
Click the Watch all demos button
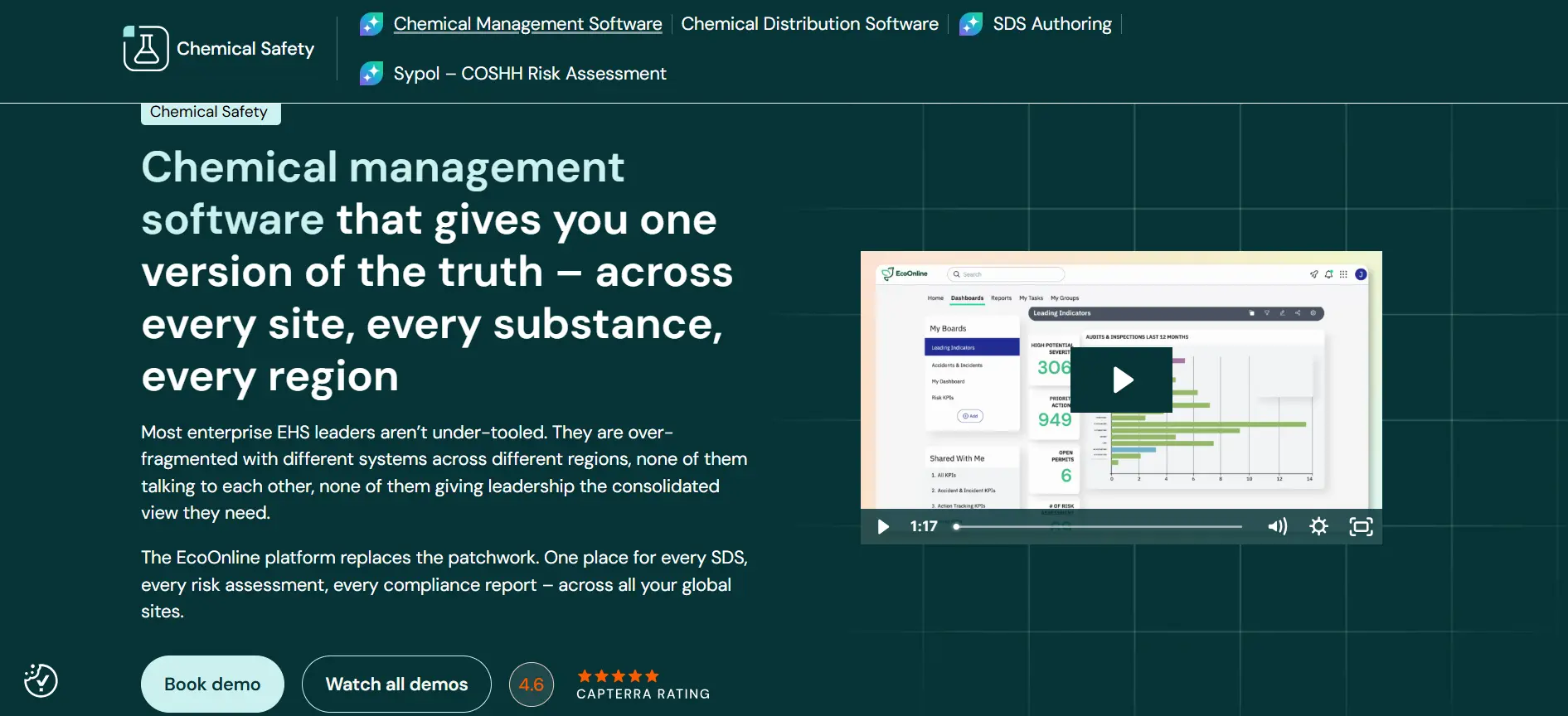[396, 684]
